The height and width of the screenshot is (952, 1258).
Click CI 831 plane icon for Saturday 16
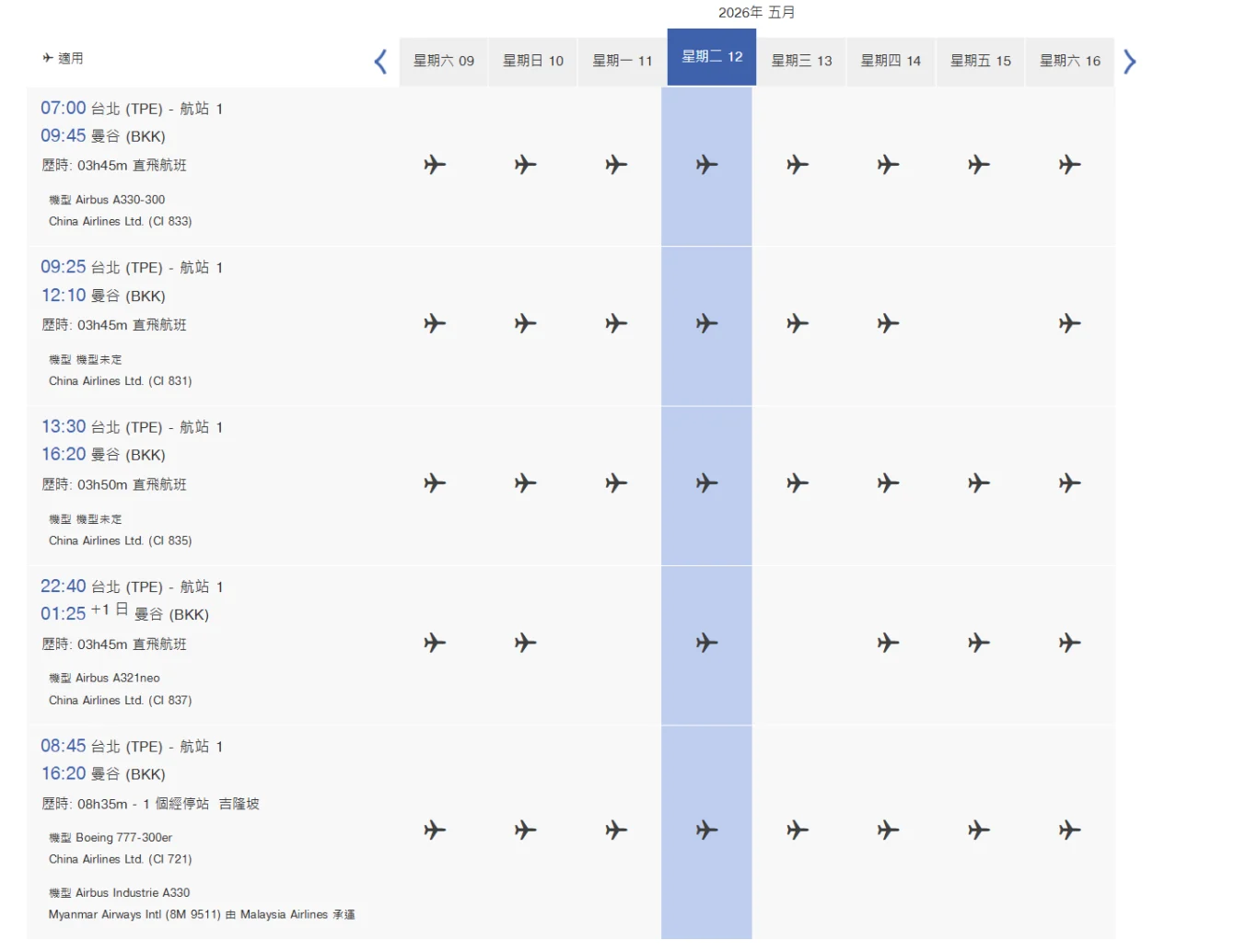(x=1069, y=324)
